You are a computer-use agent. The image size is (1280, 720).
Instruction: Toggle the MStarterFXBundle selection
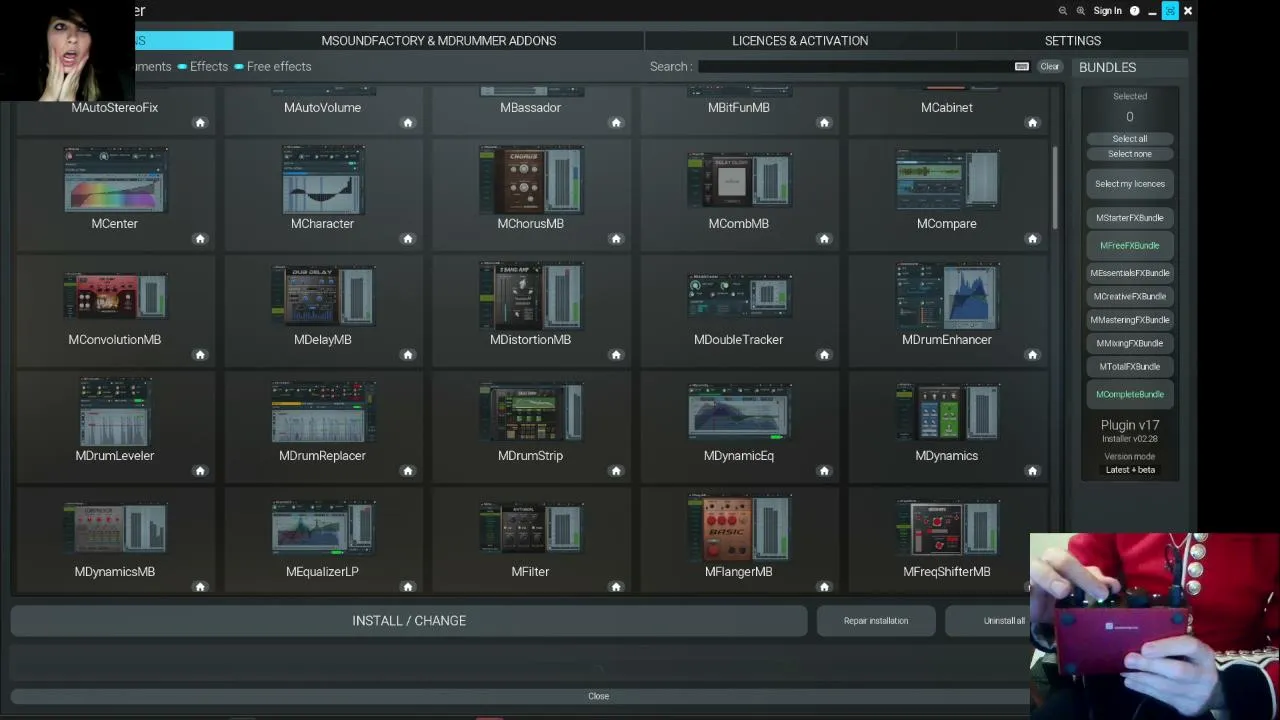pyautogui.click(x=1130, y=218)
